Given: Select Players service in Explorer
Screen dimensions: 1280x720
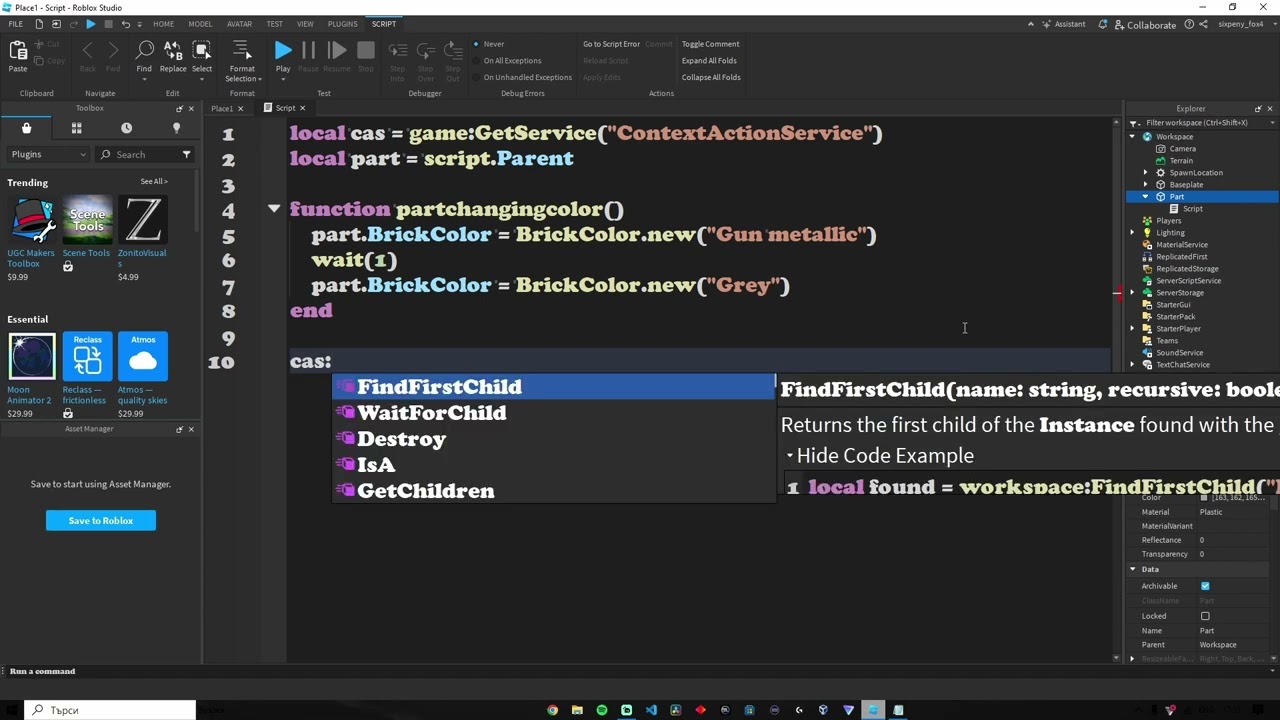Looking at the screenshot, I should [1168, 220].
